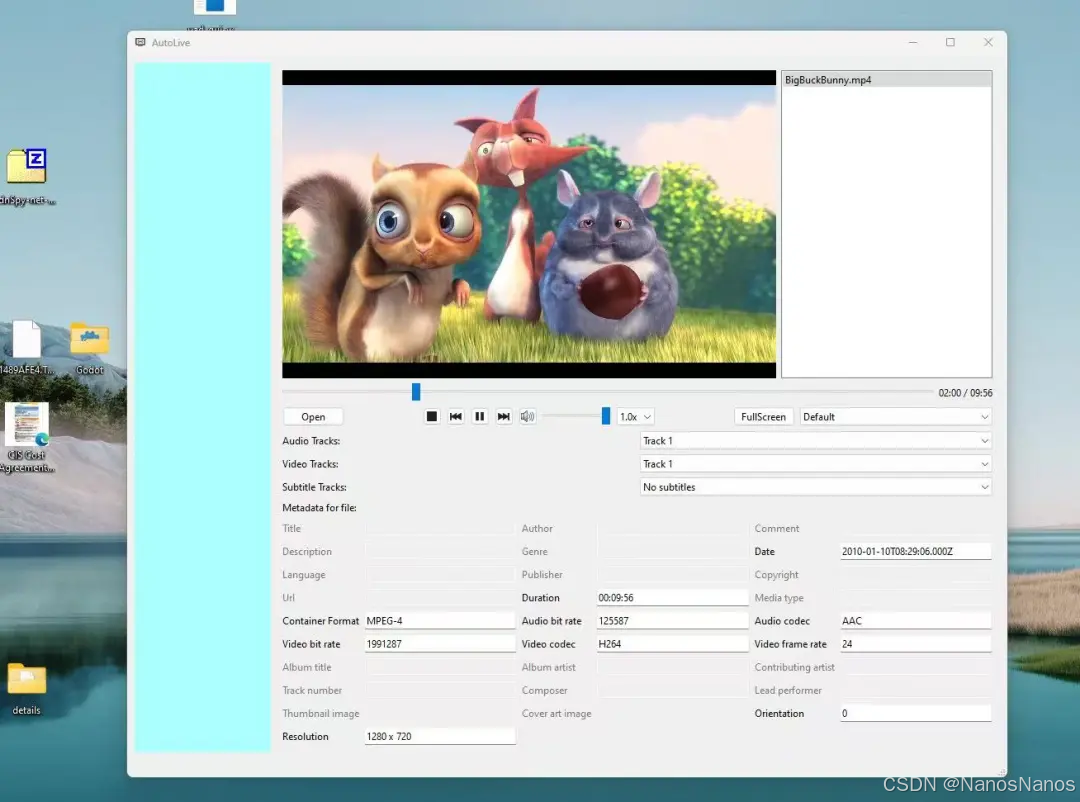Click the Open button
This screenshot has width=1080, height=802.
point(313,417)
